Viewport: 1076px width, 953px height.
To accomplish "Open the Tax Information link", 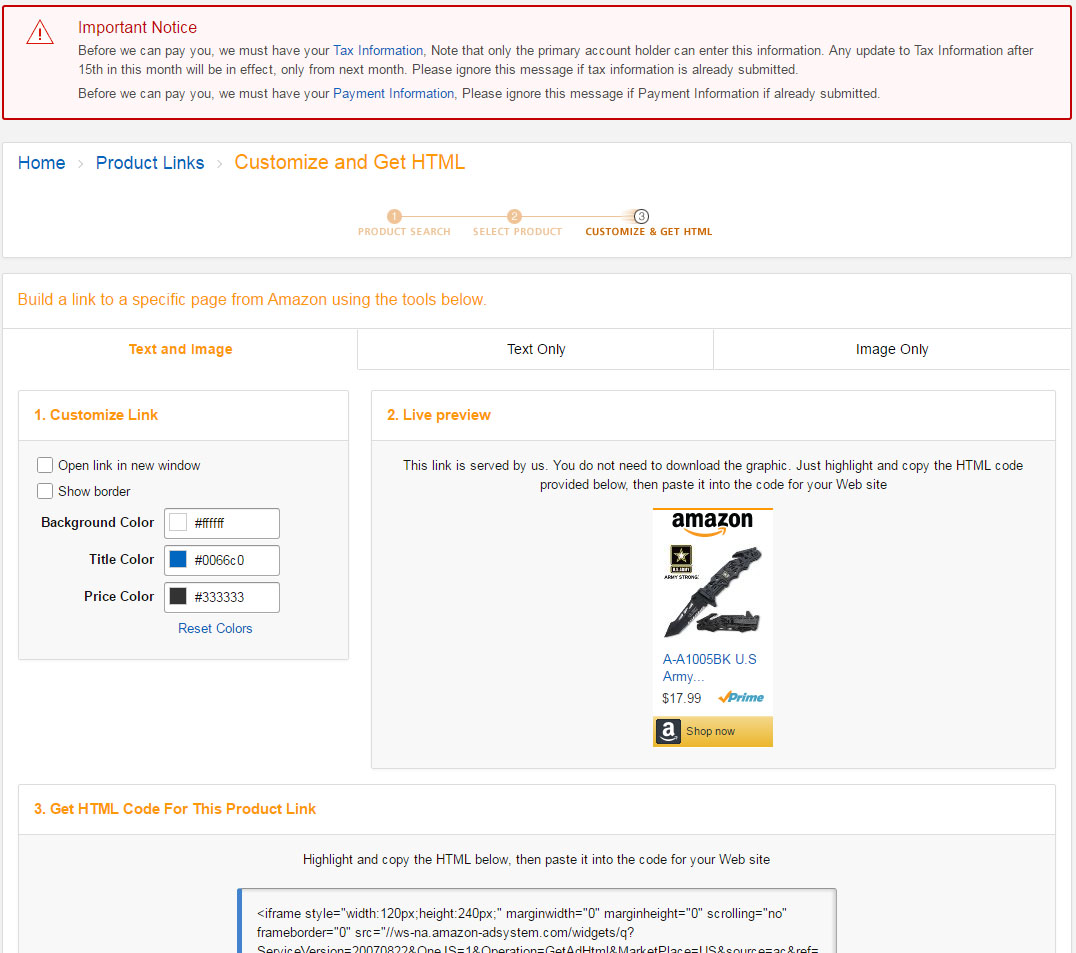I will coord(378,51).
